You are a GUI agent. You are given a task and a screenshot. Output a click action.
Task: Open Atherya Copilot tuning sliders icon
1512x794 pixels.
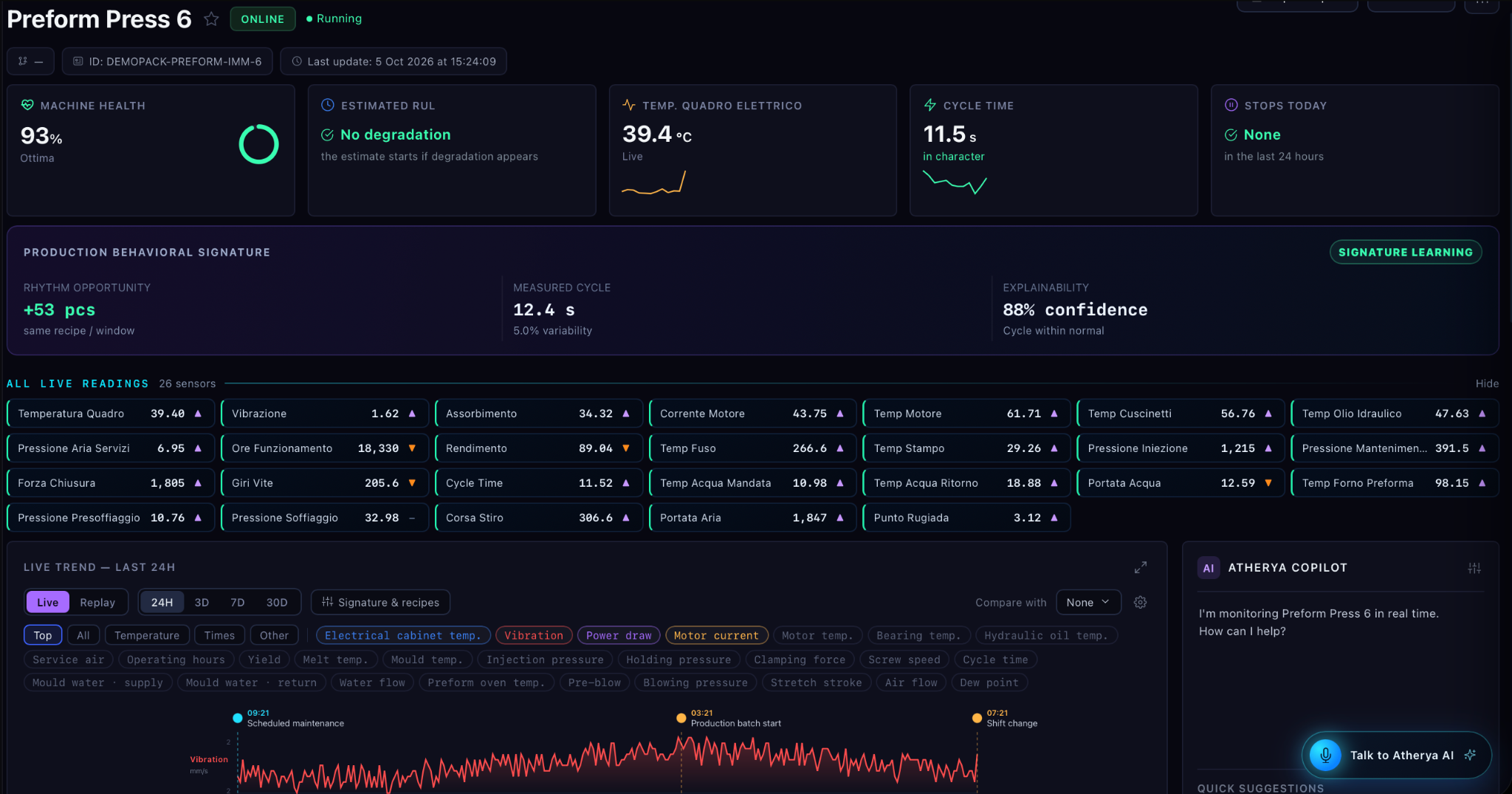click(1474, 568)
